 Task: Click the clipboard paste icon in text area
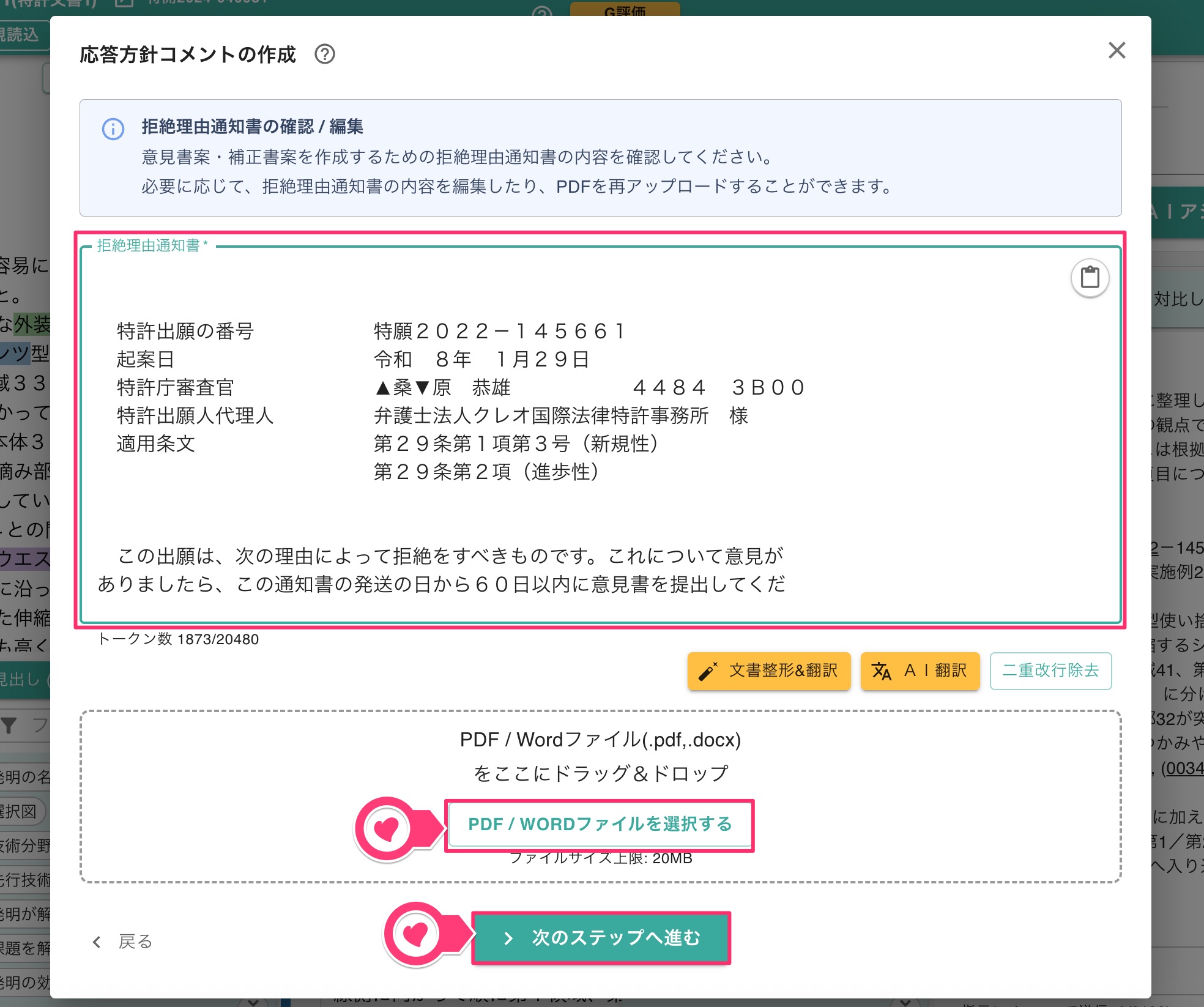tap(1090, 278)
